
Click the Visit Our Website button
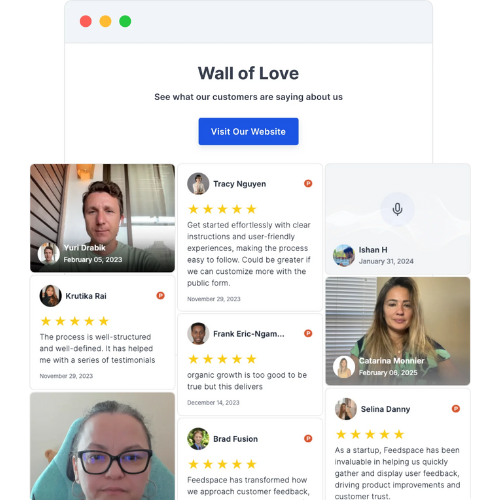click(x=248, y=131)
